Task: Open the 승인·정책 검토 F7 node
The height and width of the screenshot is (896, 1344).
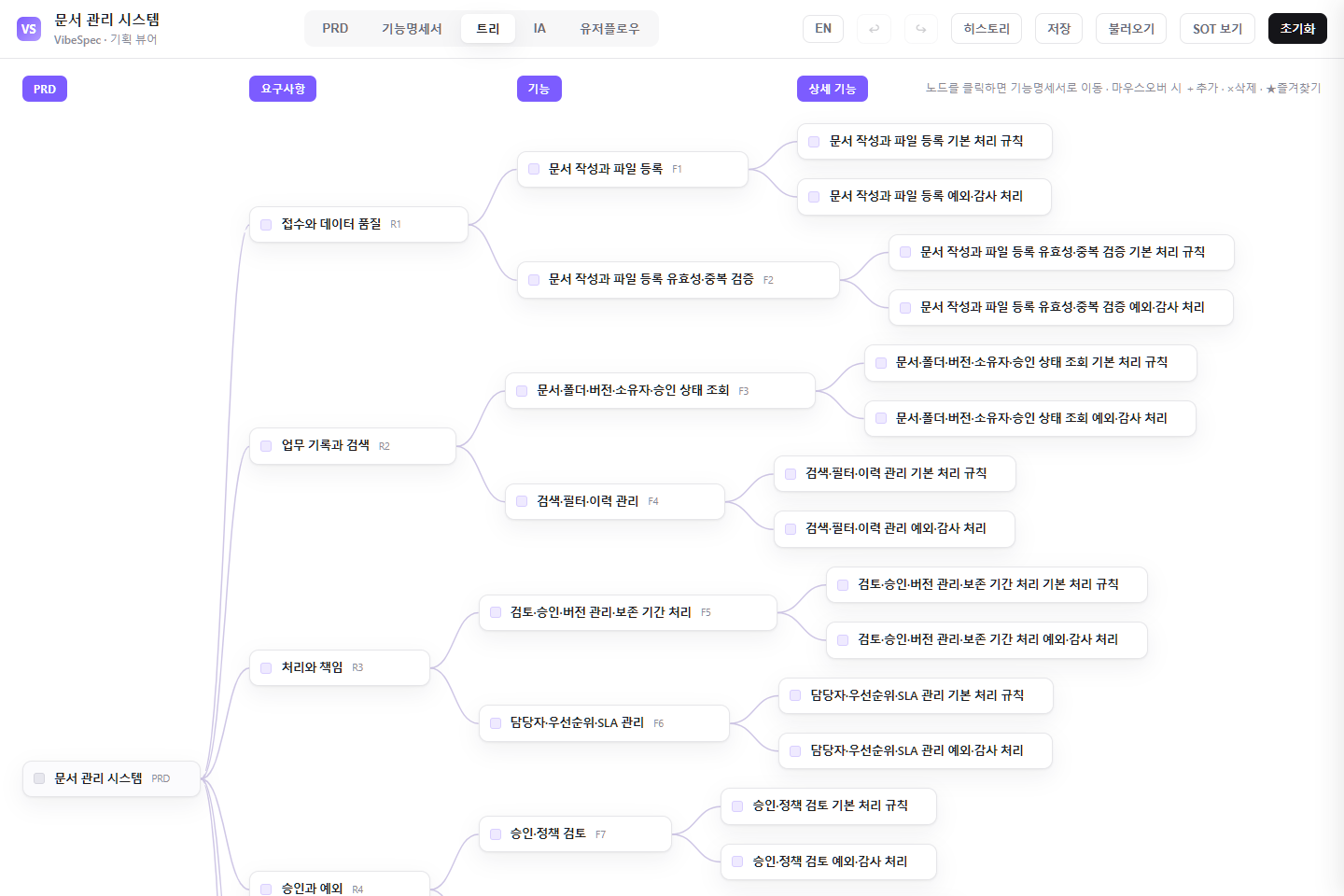Action: tap(575, 833)
